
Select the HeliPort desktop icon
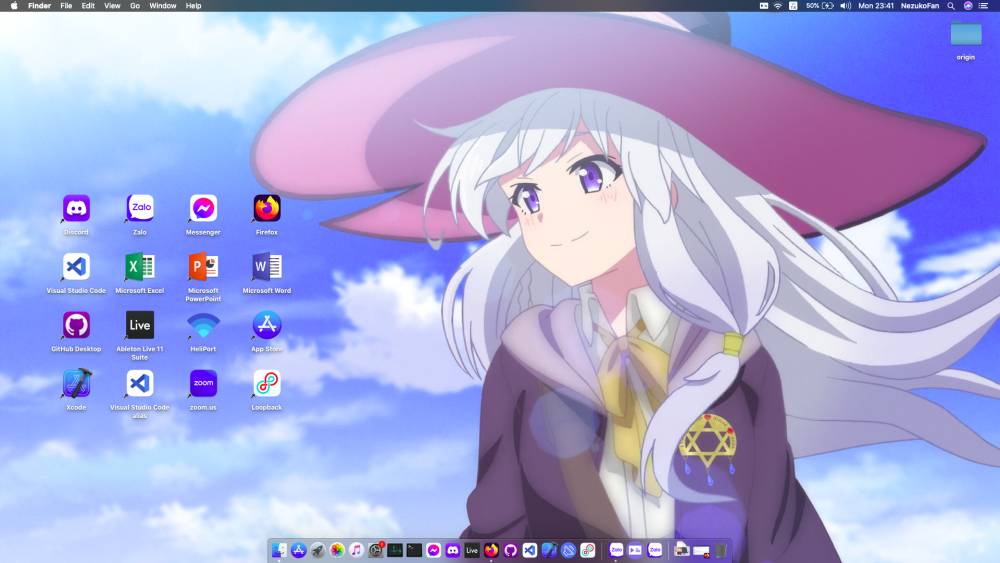(203, 325)
